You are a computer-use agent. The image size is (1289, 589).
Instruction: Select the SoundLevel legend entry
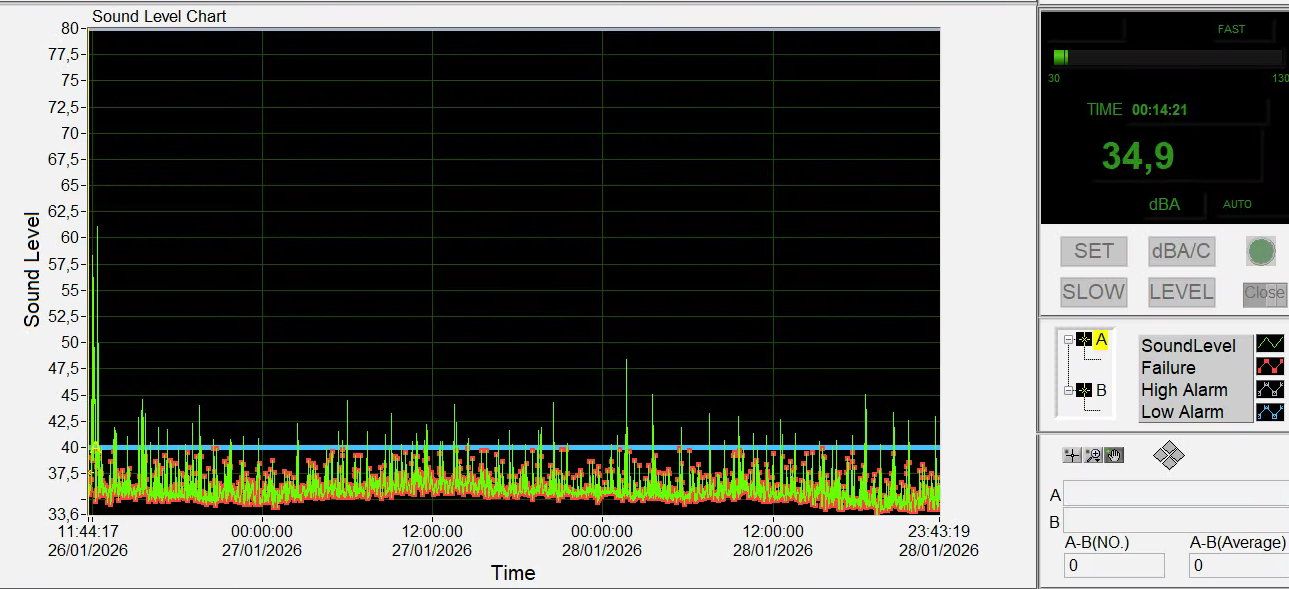(1188, 346)
